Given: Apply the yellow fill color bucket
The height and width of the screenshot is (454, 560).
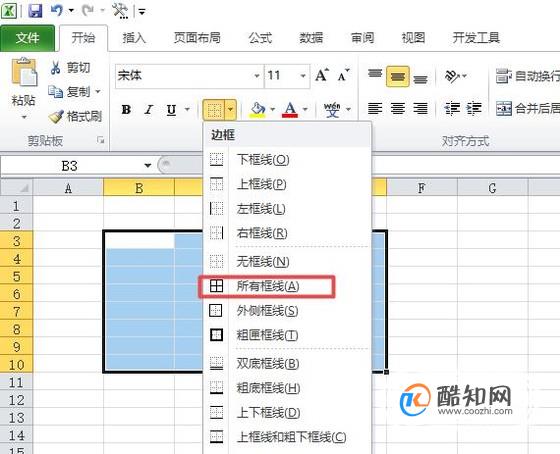Looking at the screenshot, I should pyautogui.click(x=258, y=109).
